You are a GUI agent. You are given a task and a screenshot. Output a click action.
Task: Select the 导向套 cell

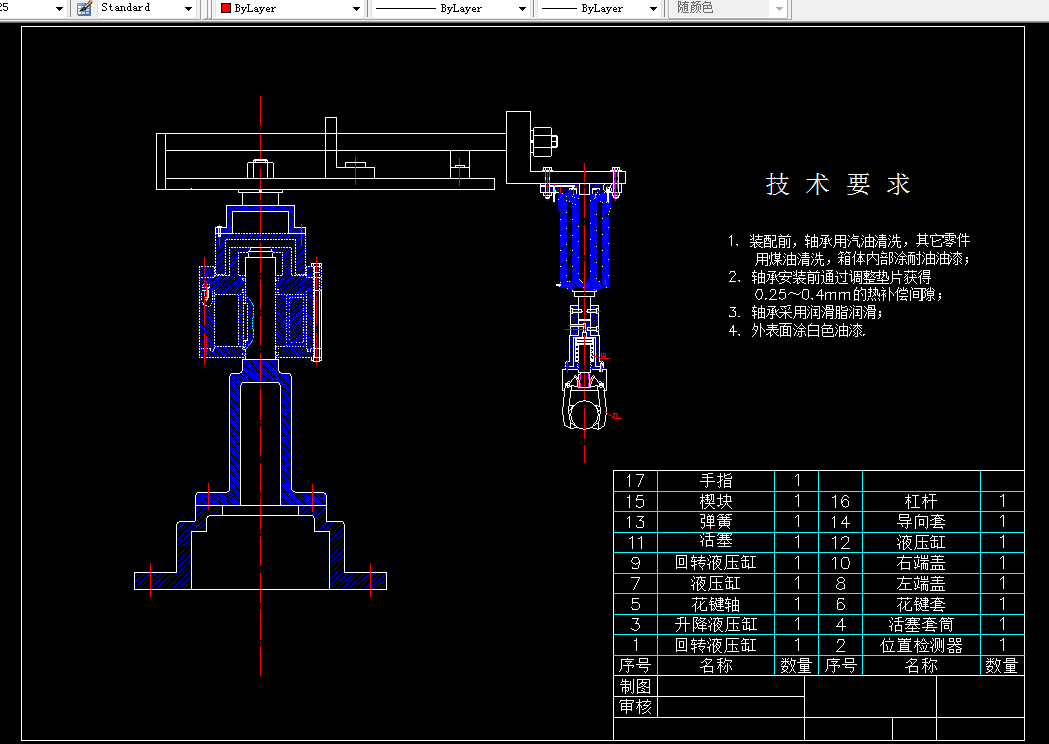(921, 521)
